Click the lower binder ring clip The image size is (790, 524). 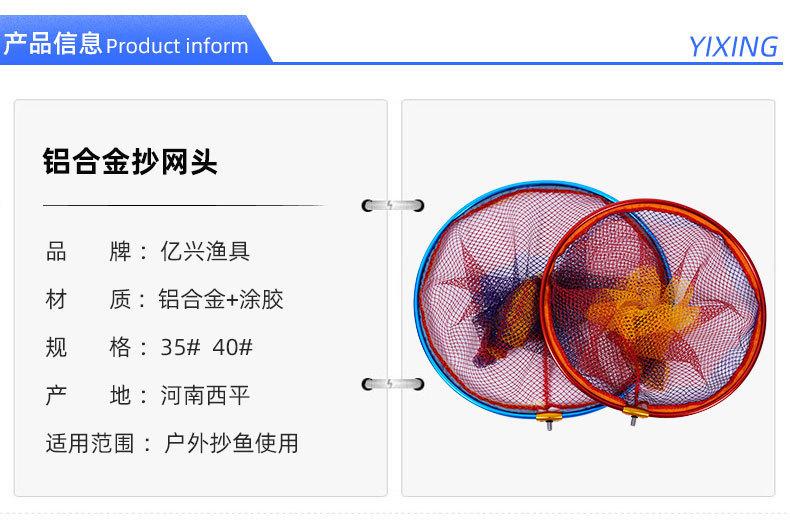pos(393,384)
